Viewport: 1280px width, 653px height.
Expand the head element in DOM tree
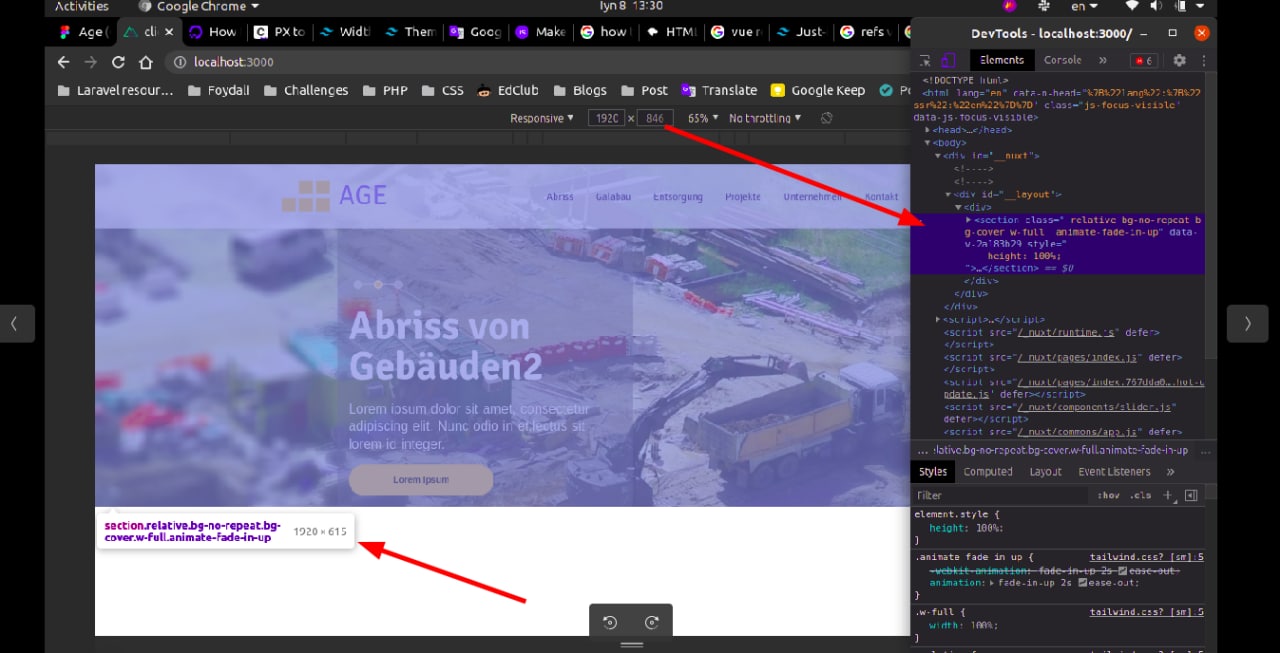928,130
